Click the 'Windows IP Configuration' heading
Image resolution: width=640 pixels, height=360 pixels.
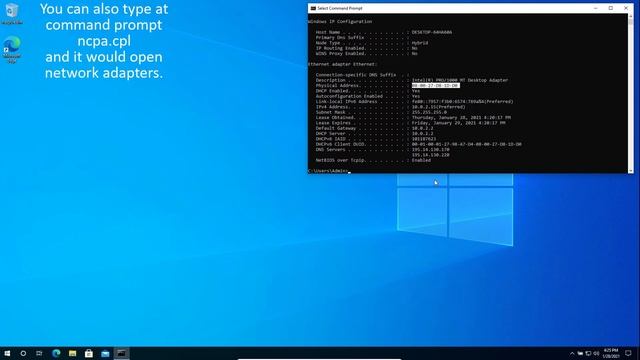(340, 22)
